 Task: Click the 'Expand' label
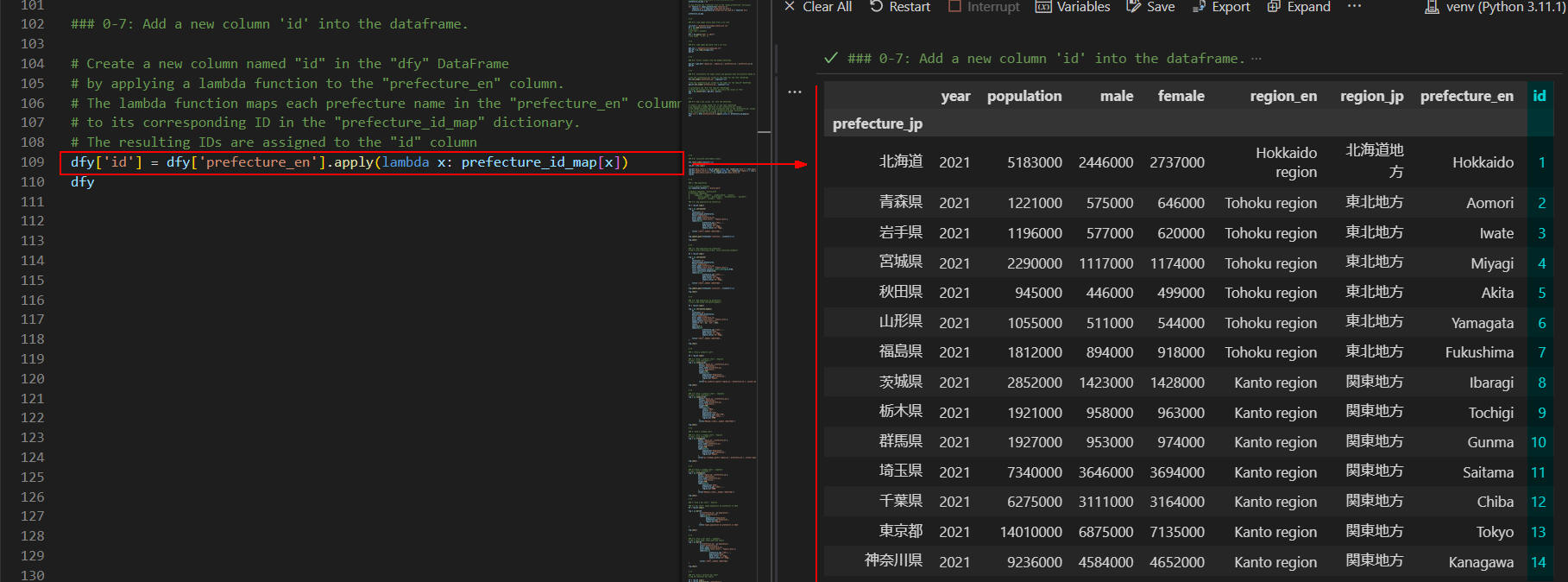pyautogui.click(x=1308, y=6)
